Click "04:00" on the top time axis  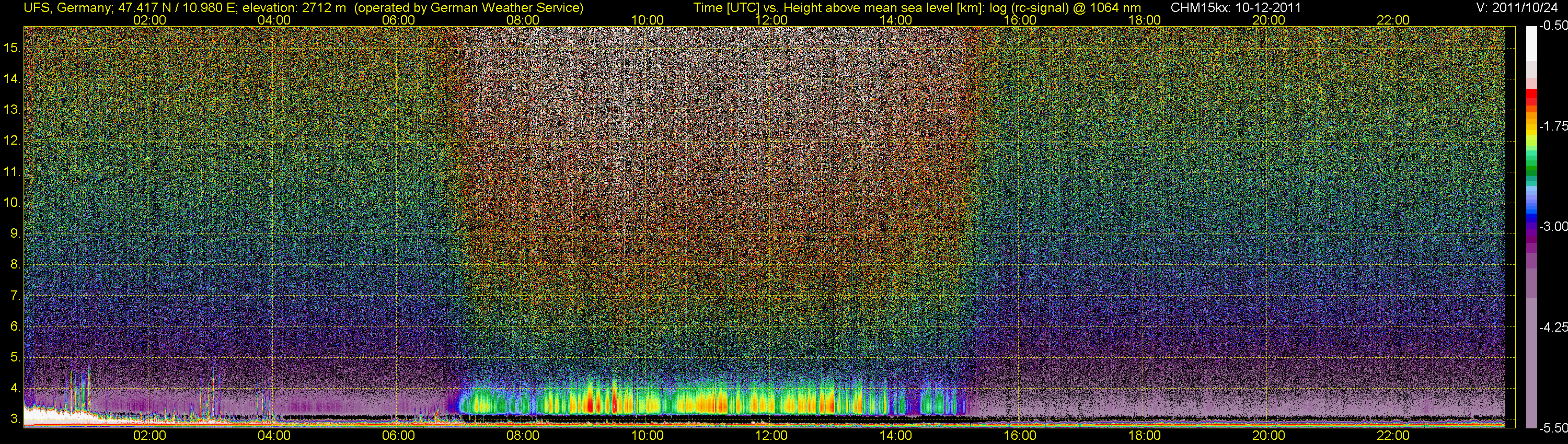coord(274,20)
